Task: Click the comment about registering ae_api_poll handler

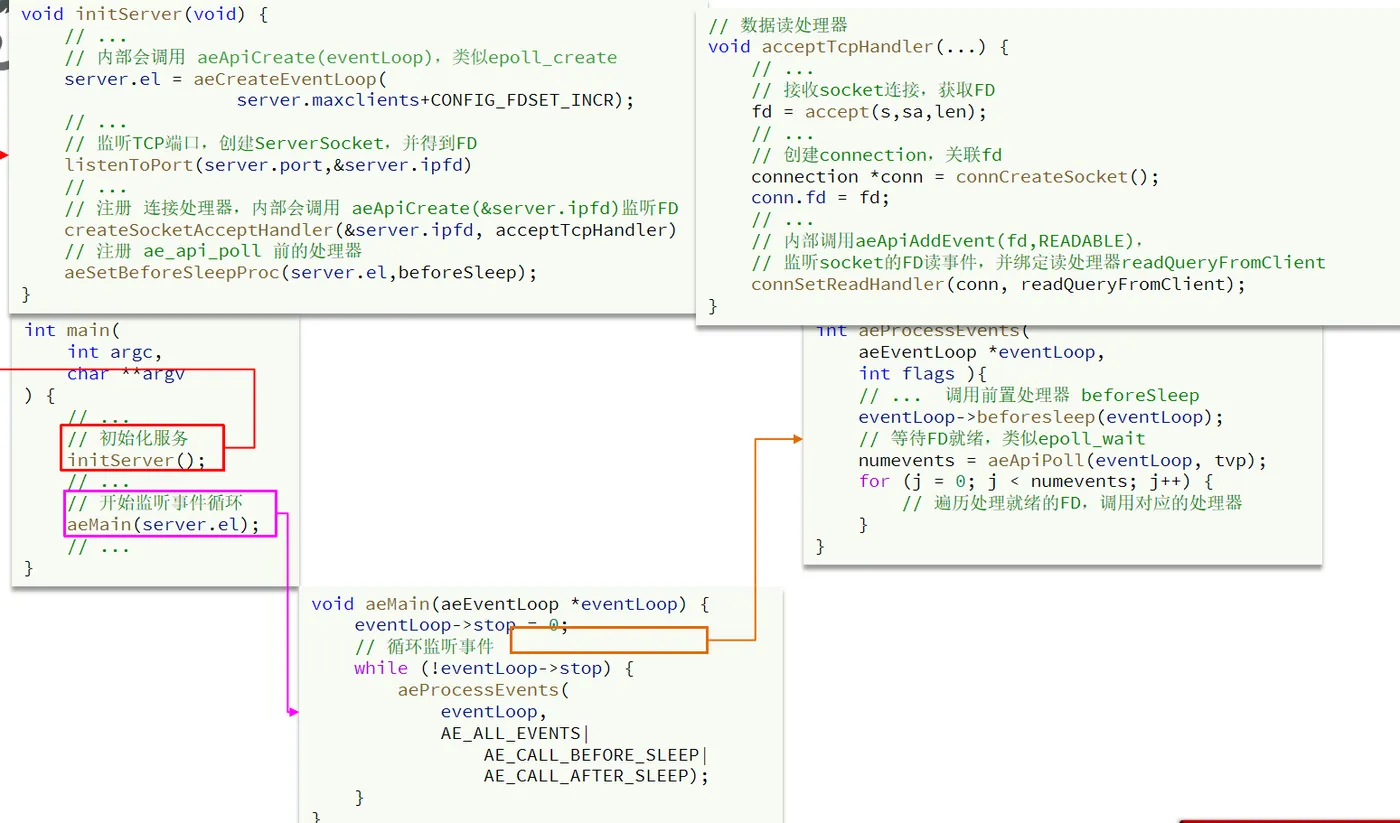Action: tap(213, 251)
